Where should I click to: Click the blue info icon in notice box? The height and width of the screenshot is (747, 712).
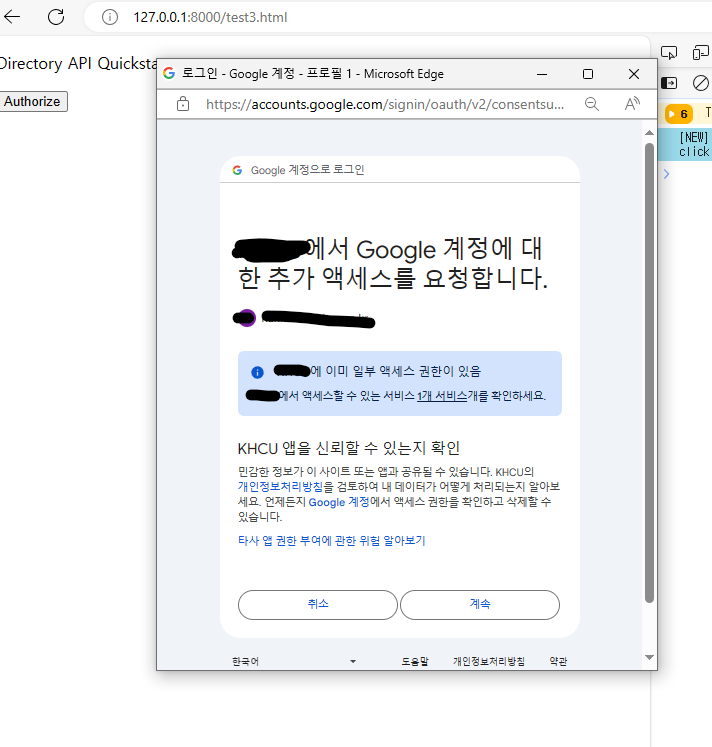(x=257, y=372)
